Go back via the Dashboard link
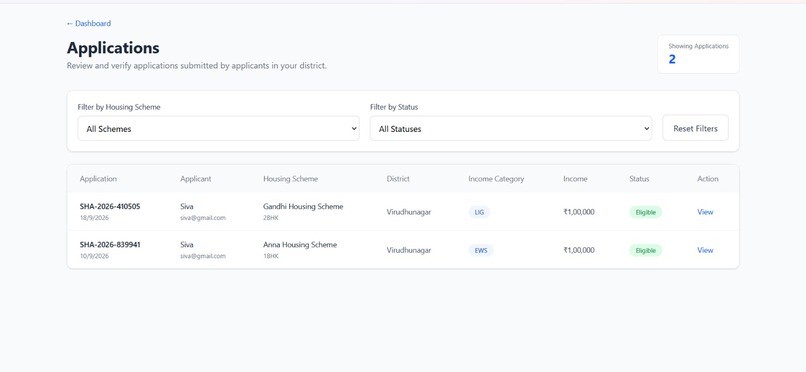Screen dimensions: 806x372 coord(88,24)
